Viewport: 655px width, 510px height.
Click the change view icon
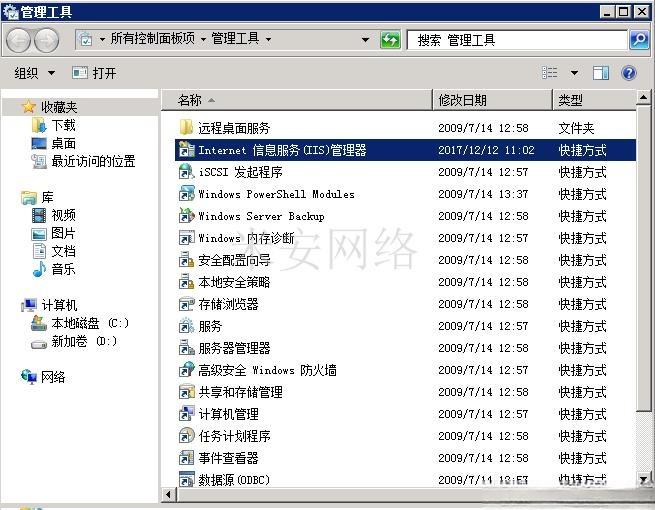(550, 73)
